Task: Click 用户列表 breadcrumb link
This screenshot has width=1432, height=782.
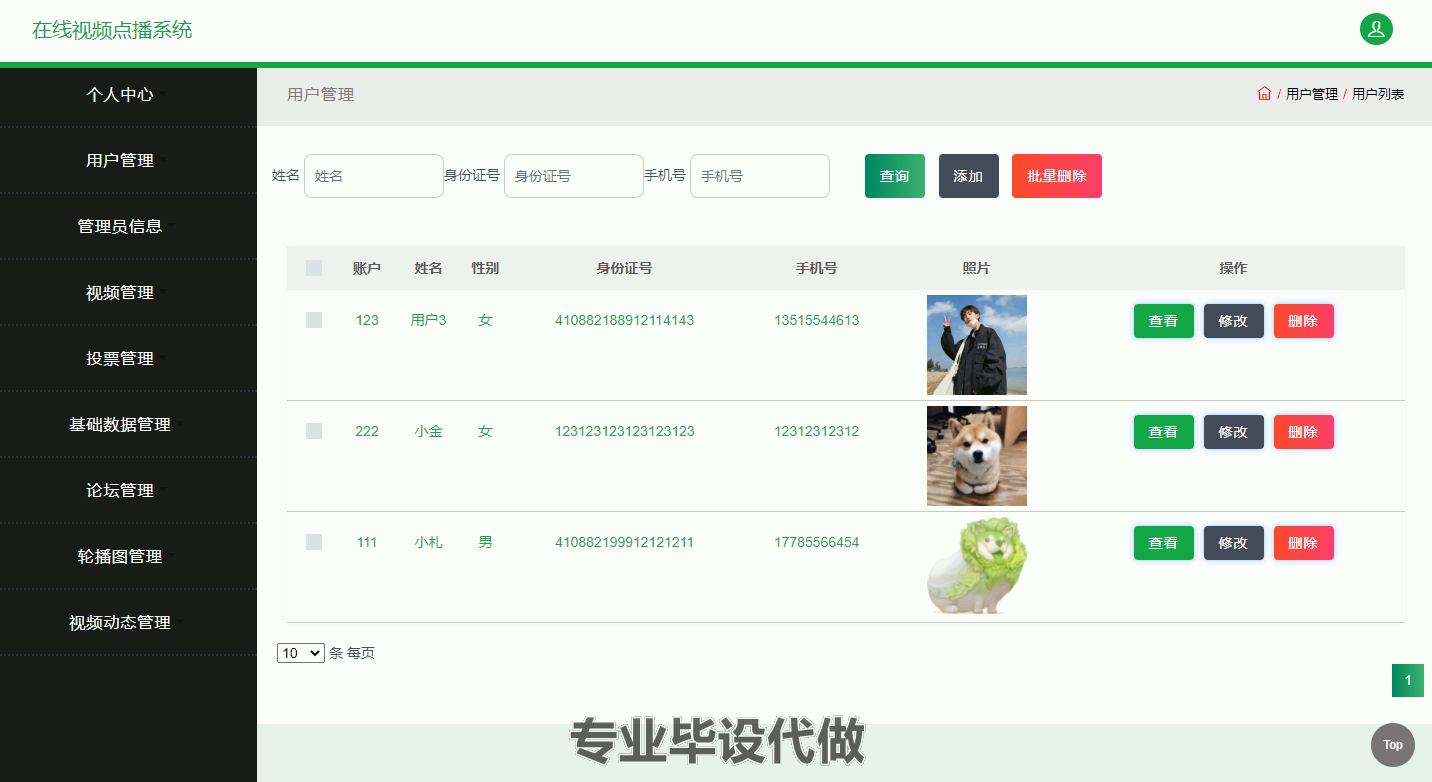Action: [x=1378, y=94]
